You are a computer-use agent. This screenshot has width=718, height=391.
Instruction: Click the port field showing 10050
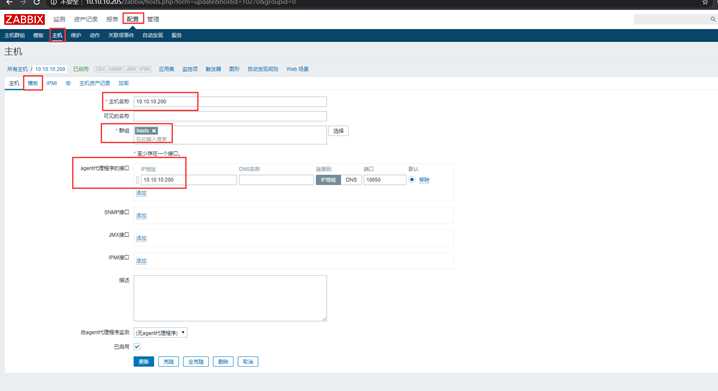click(x=385, y=180)
